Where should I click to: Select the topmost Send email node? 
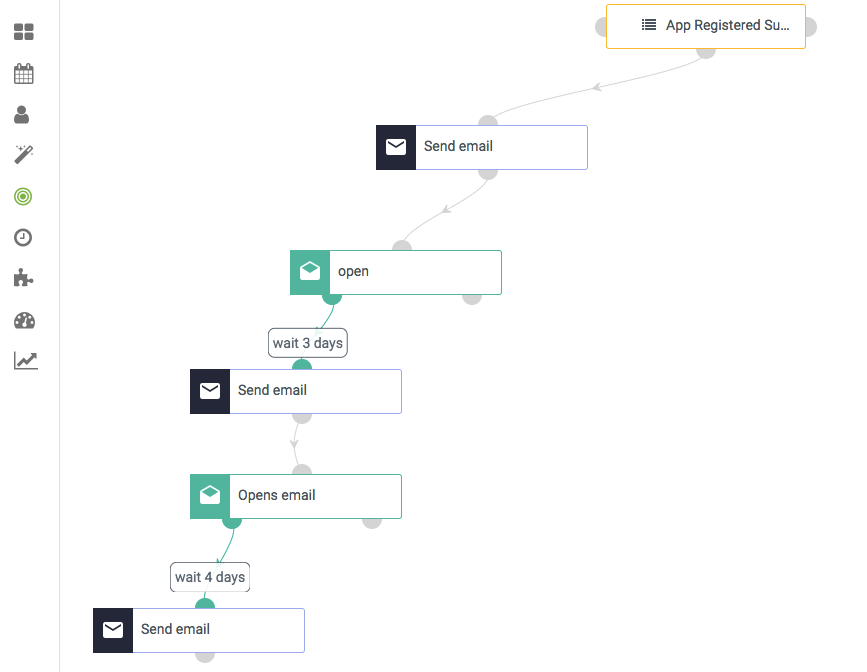482,147
